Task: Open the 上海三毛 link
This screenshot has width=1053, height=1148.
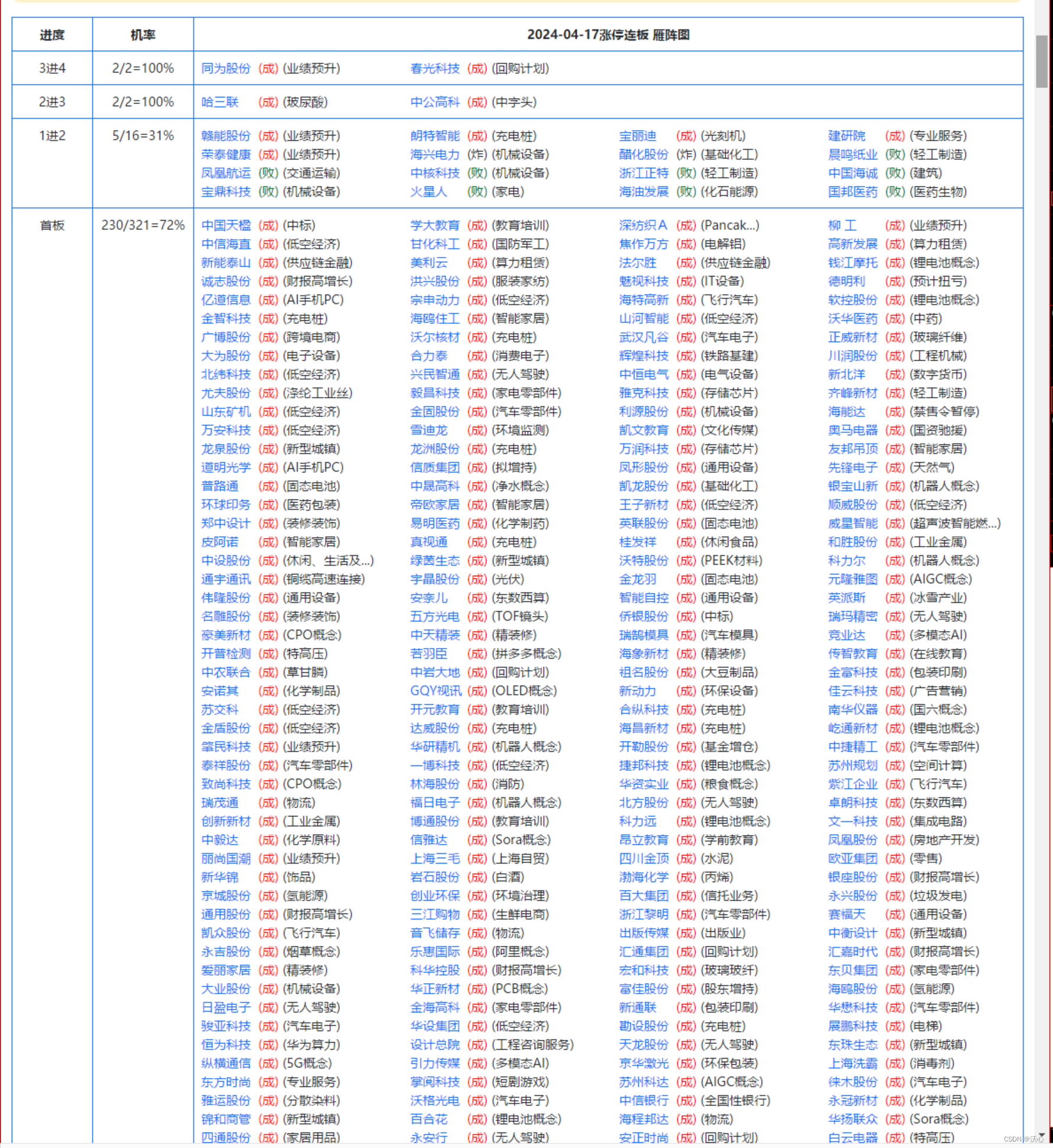Action: [x=435, y=858]
